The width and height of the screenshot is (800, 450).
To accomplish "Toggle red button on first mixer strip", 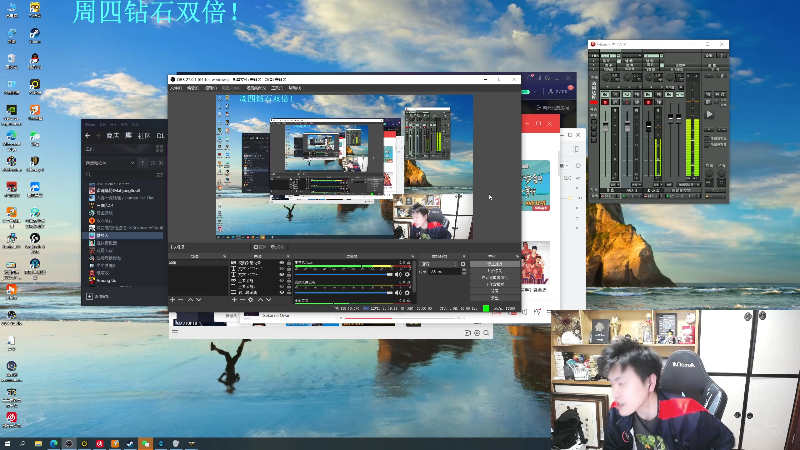I will click(605, 102).
